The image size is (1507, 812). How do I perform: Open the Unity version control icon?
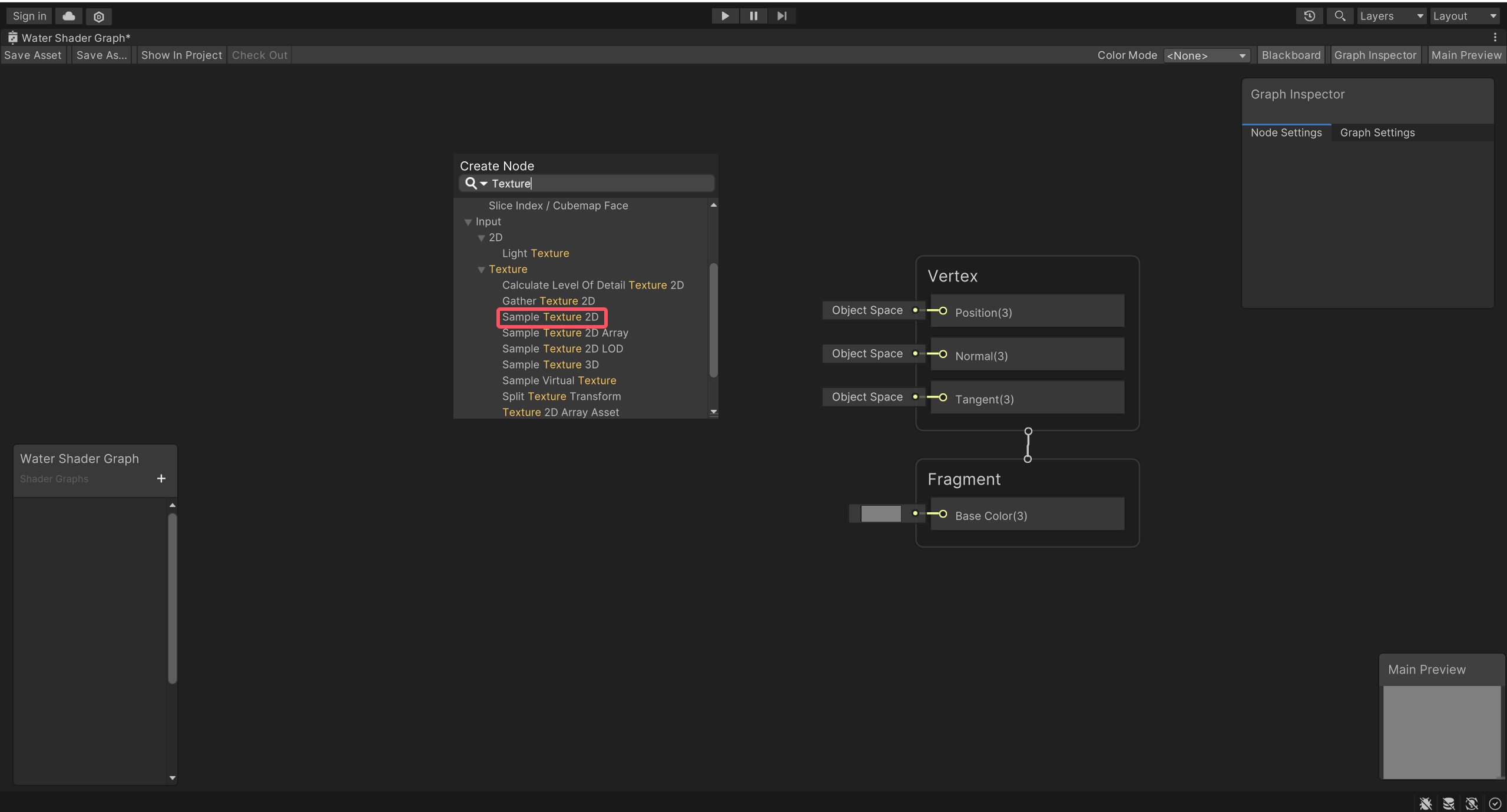click(99, 16)
